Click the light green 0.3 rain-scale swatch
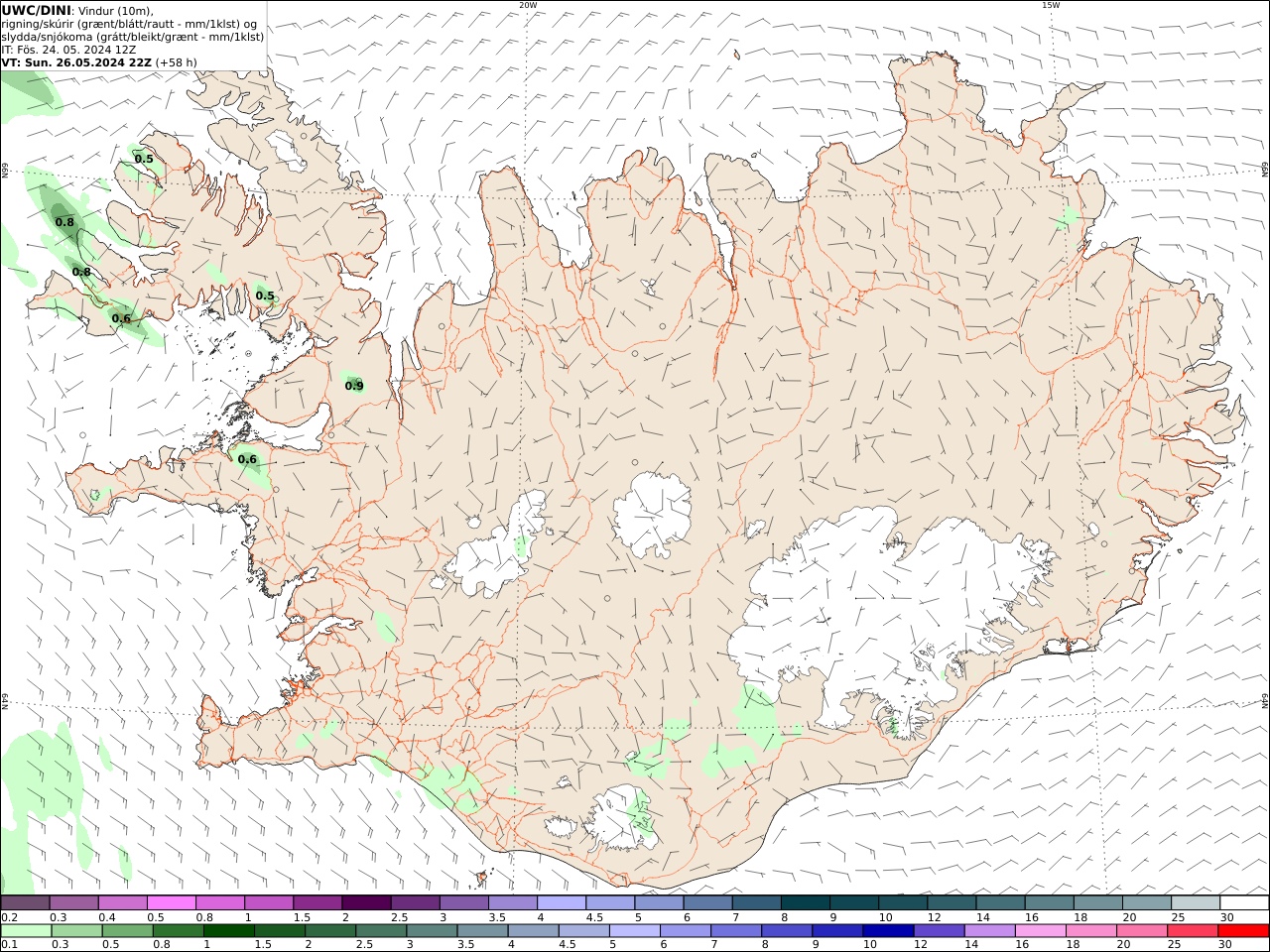Screen dimensions: 1270x952 (x=76, y=931)
